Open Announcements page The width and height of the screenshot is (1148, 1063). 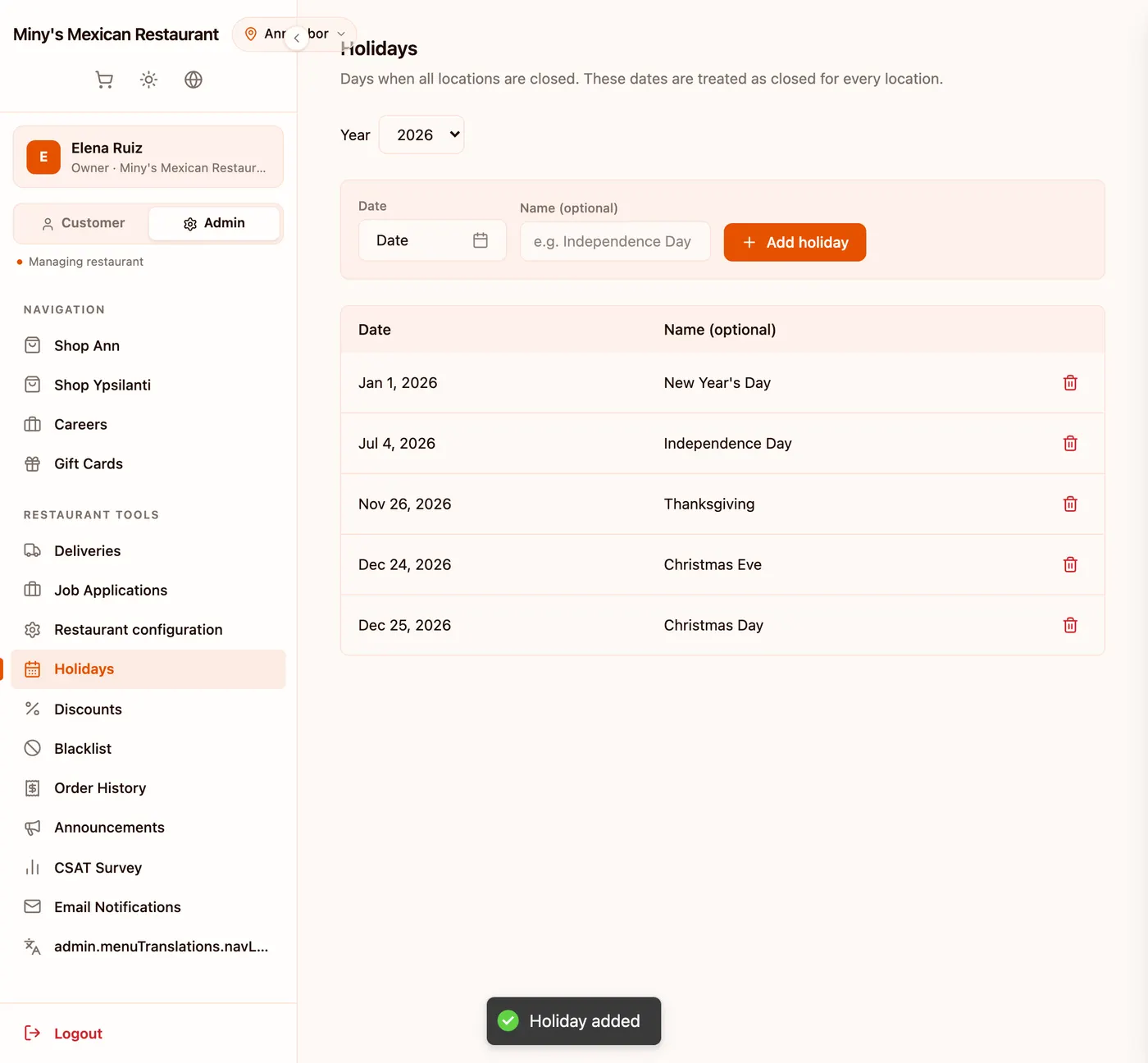pos(148,828)
